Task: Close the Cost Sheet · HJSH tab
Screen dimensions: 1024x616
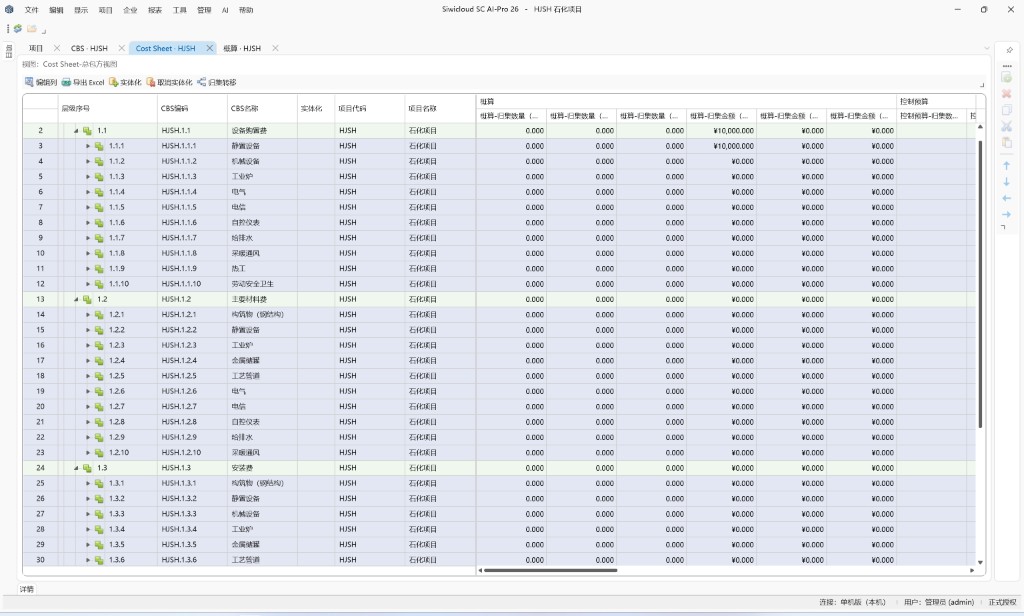Action: pos(210,48)
